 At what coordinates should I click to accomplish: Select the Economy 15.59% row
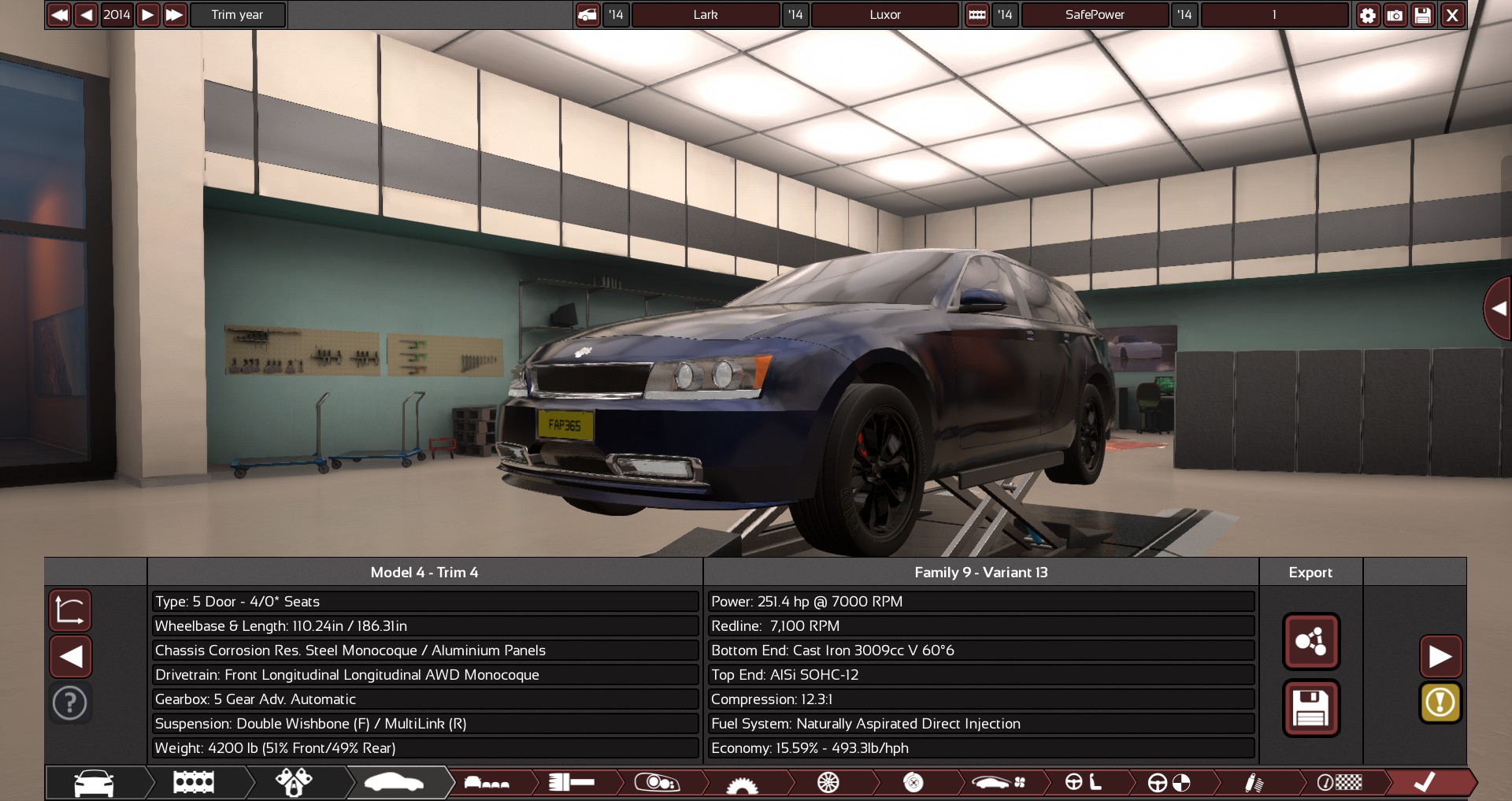pos(981,748)
